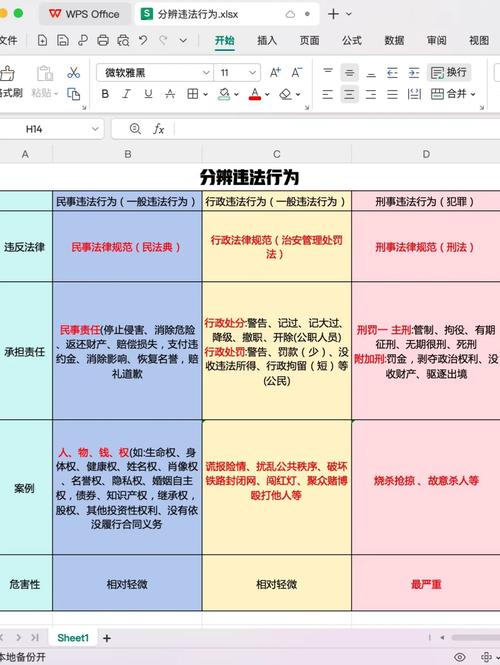
Task: Click the borders grid icon
Action: point(193,94)
